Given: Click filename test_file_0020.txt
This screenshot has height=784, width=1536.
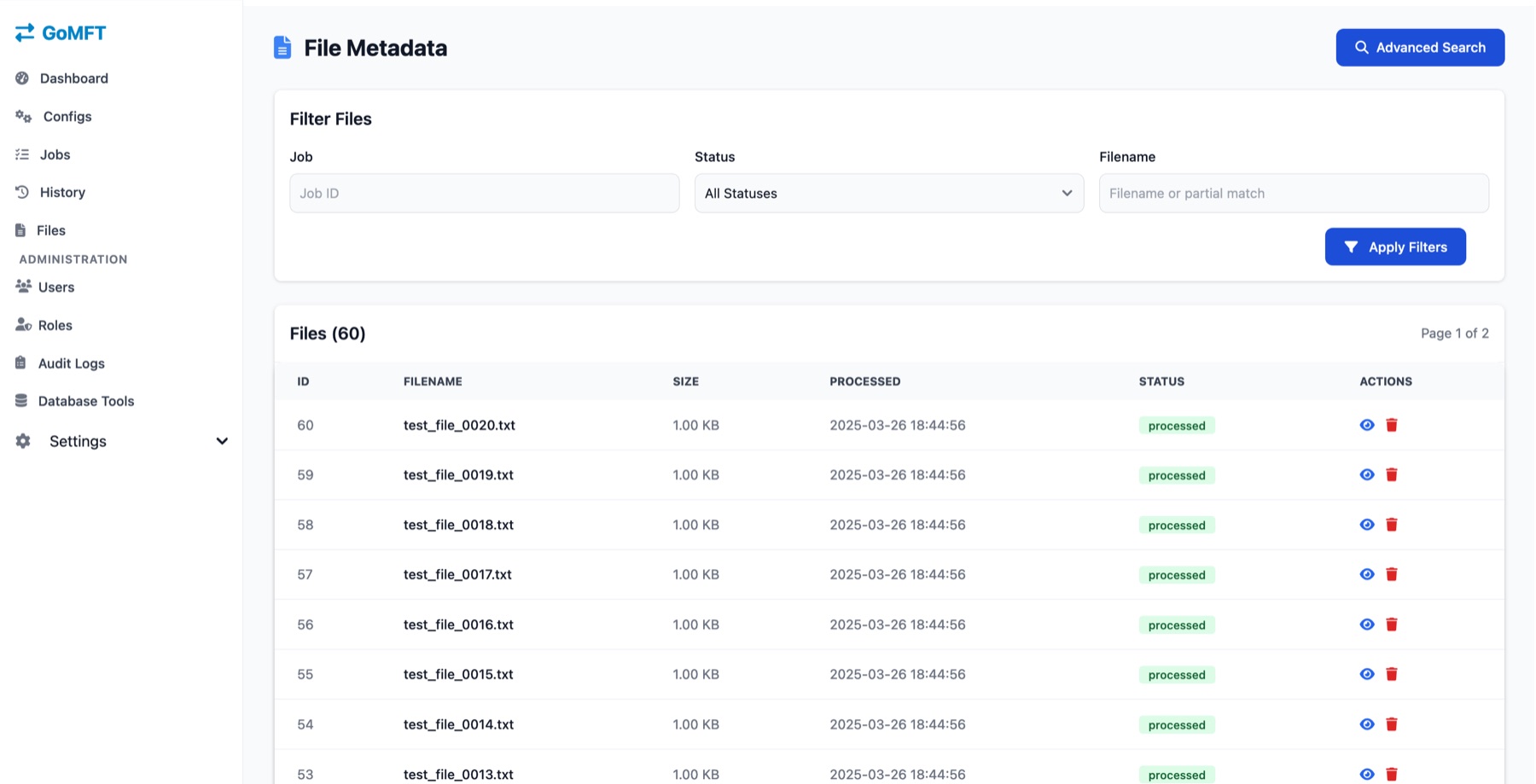Looking at the screenshot, I should (x=459, y=425).
